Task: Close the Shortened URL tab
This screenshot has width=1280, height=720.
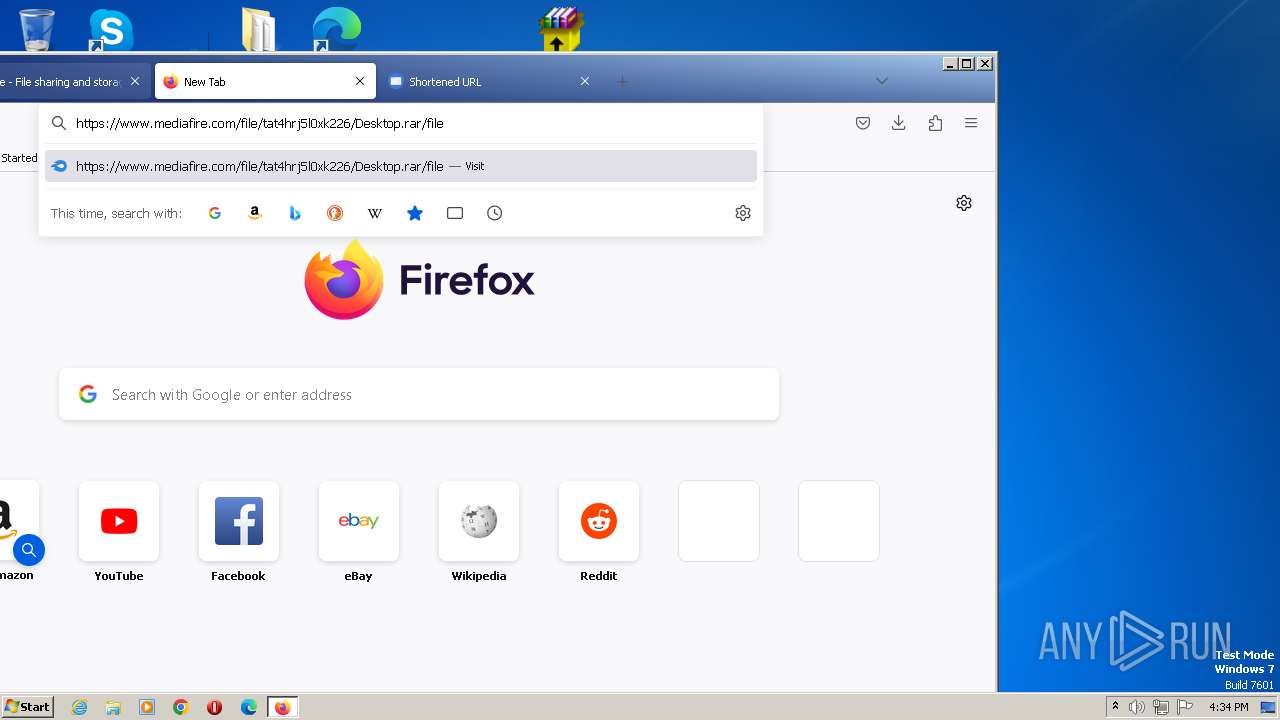Action: (585, 81)
